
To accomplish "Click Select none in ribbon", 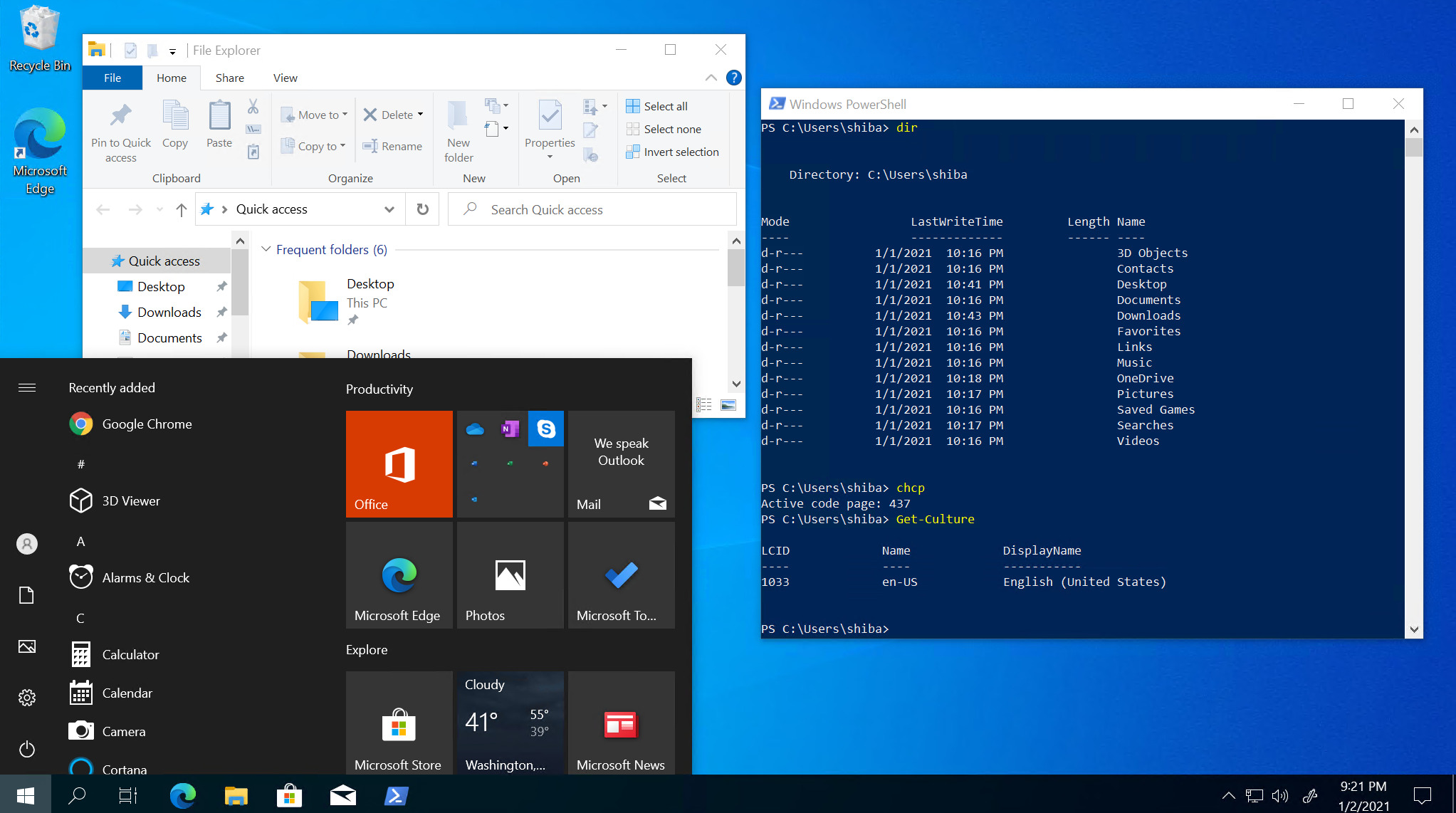I will coord(664,129).
